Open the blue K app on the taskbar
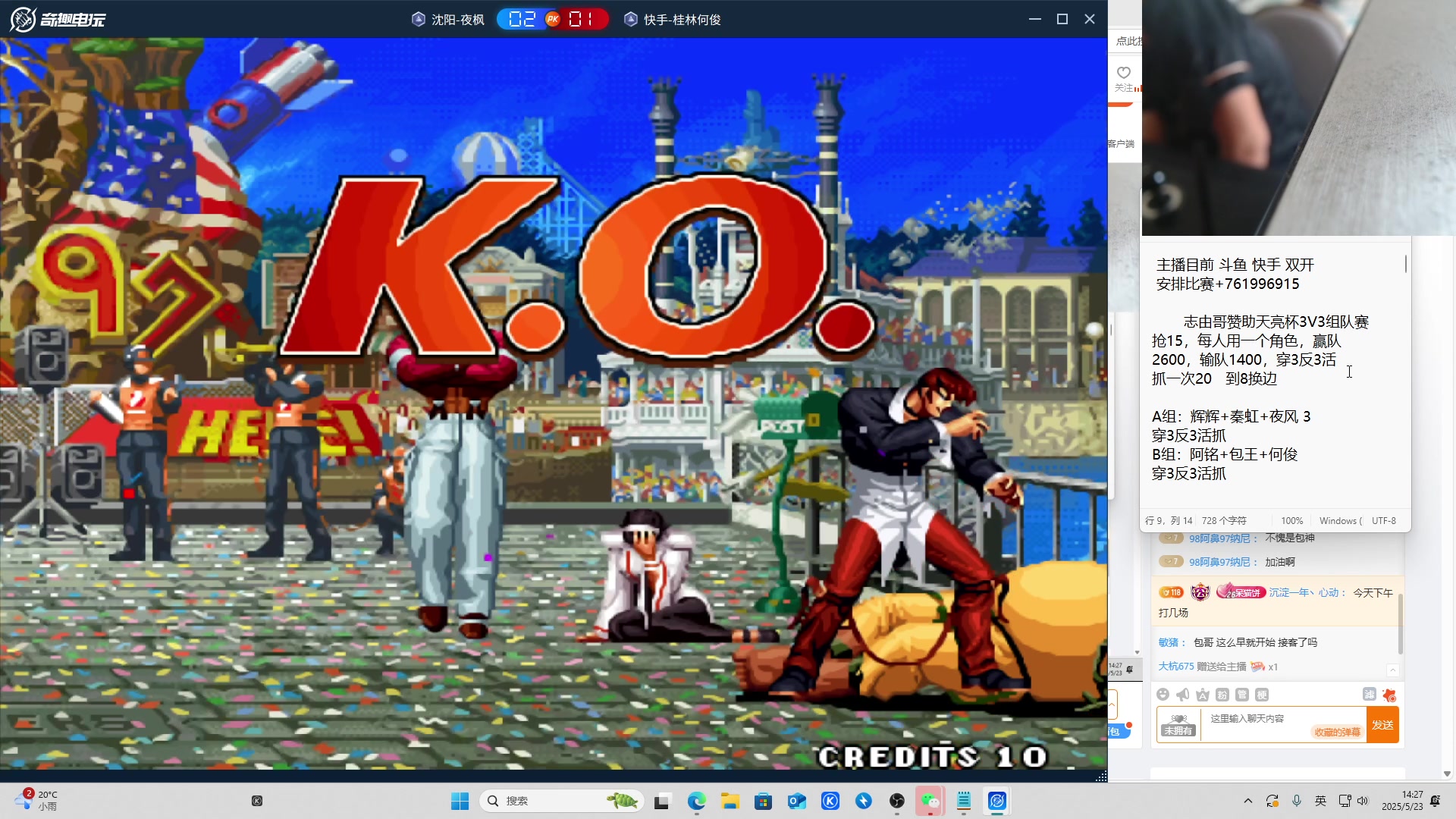This screenshot has width=1456, height=819. (830, 801)
